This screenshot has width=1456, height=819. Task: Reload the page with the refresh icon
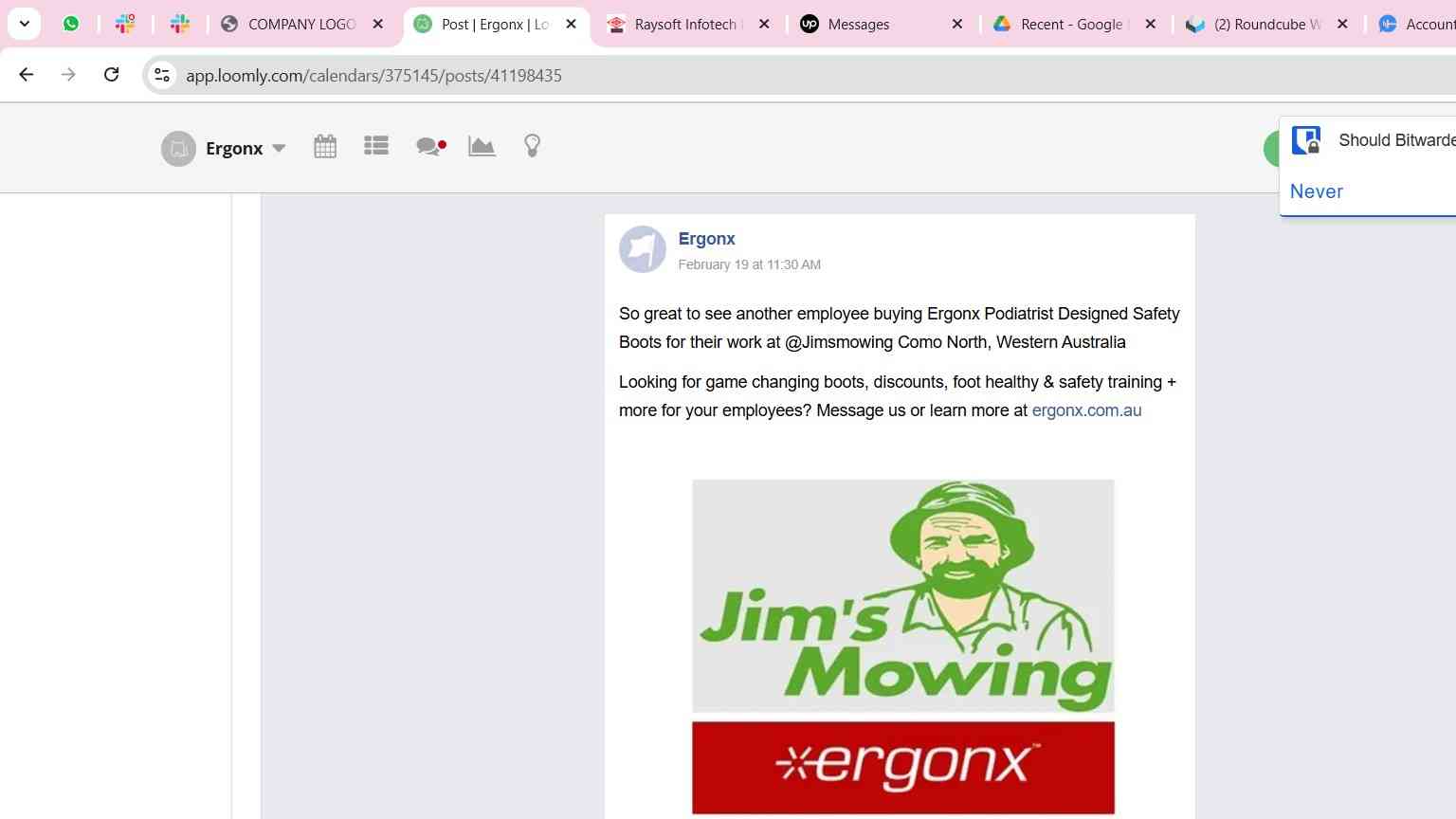tap(112, 75)
